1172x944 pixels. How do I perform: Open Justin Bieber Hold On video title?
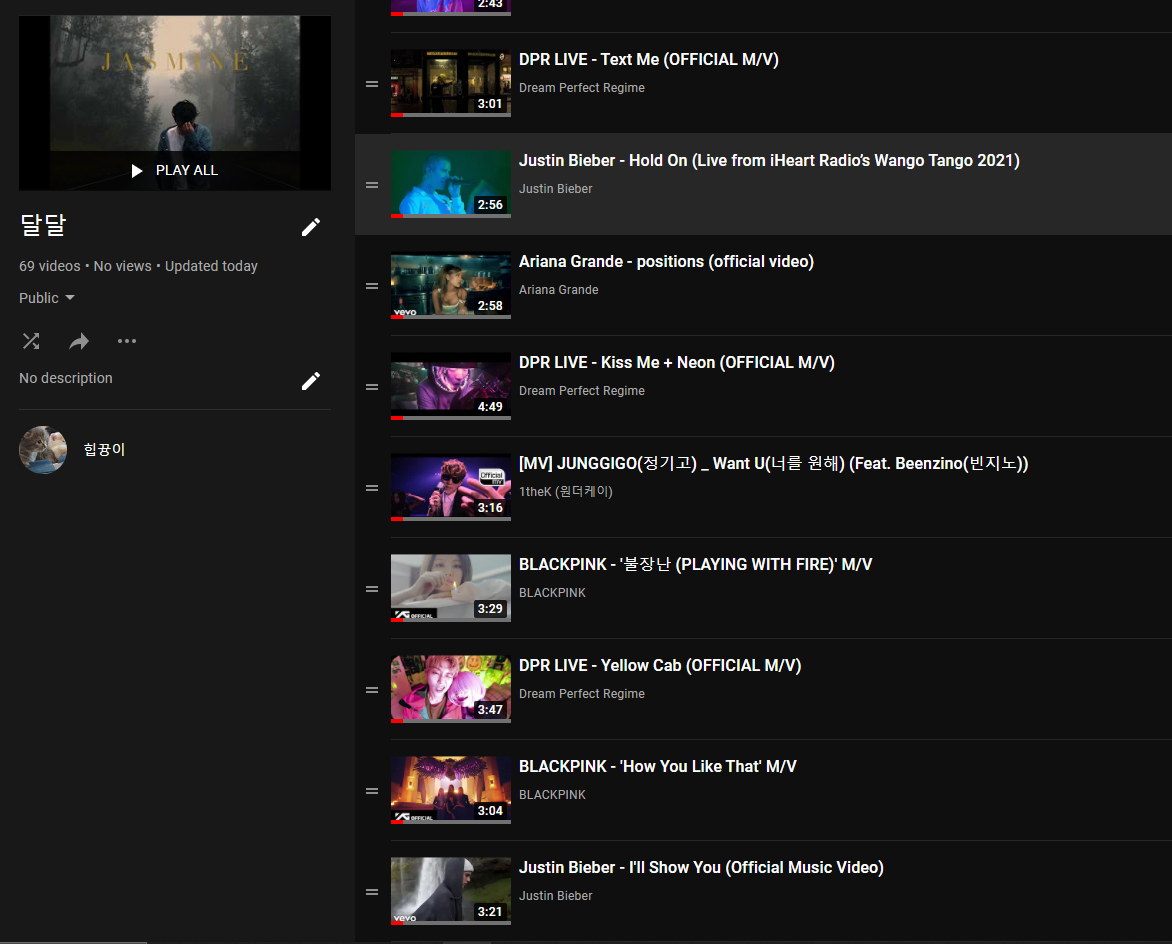pos(769,161)
